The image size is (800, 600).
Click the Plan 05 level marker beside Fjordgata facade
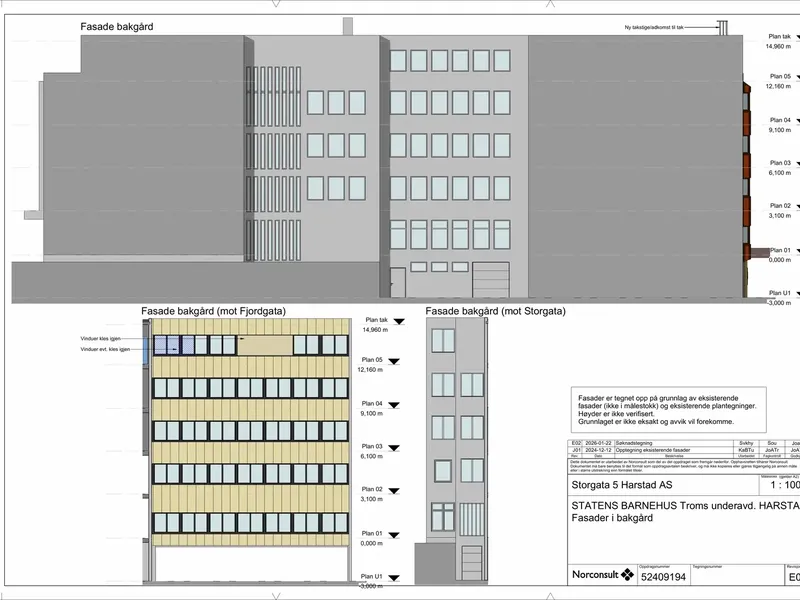393,361
